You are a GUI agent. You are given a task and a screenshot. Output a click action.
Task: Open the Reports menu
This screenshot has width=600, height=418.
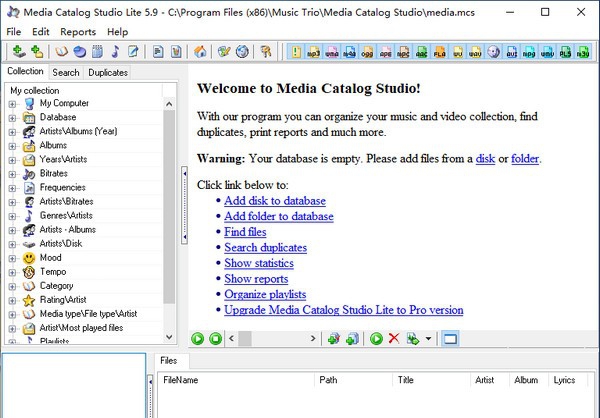tap(78, 32)
